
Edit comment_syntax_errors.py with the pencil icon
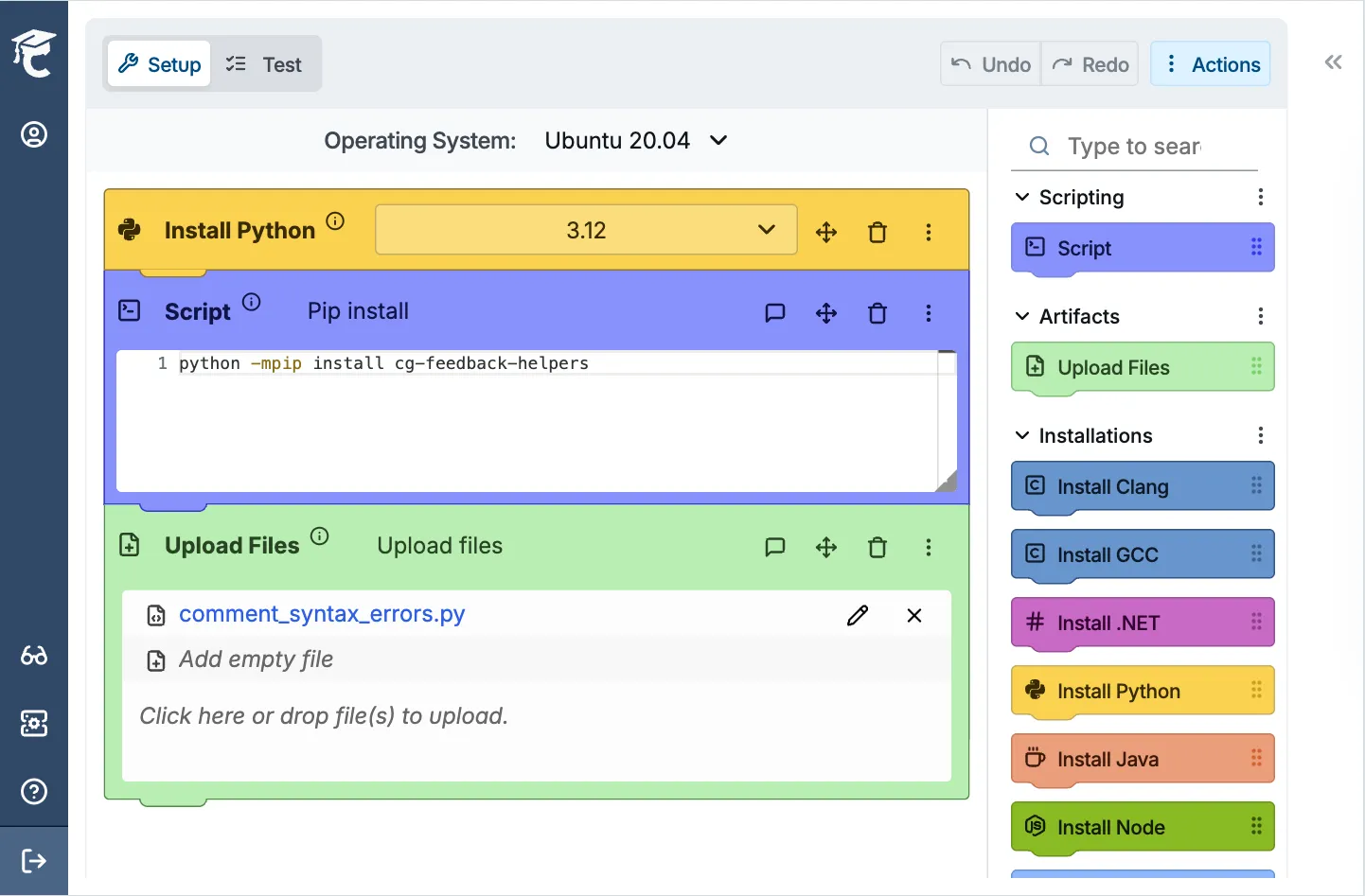coord(857,615)
